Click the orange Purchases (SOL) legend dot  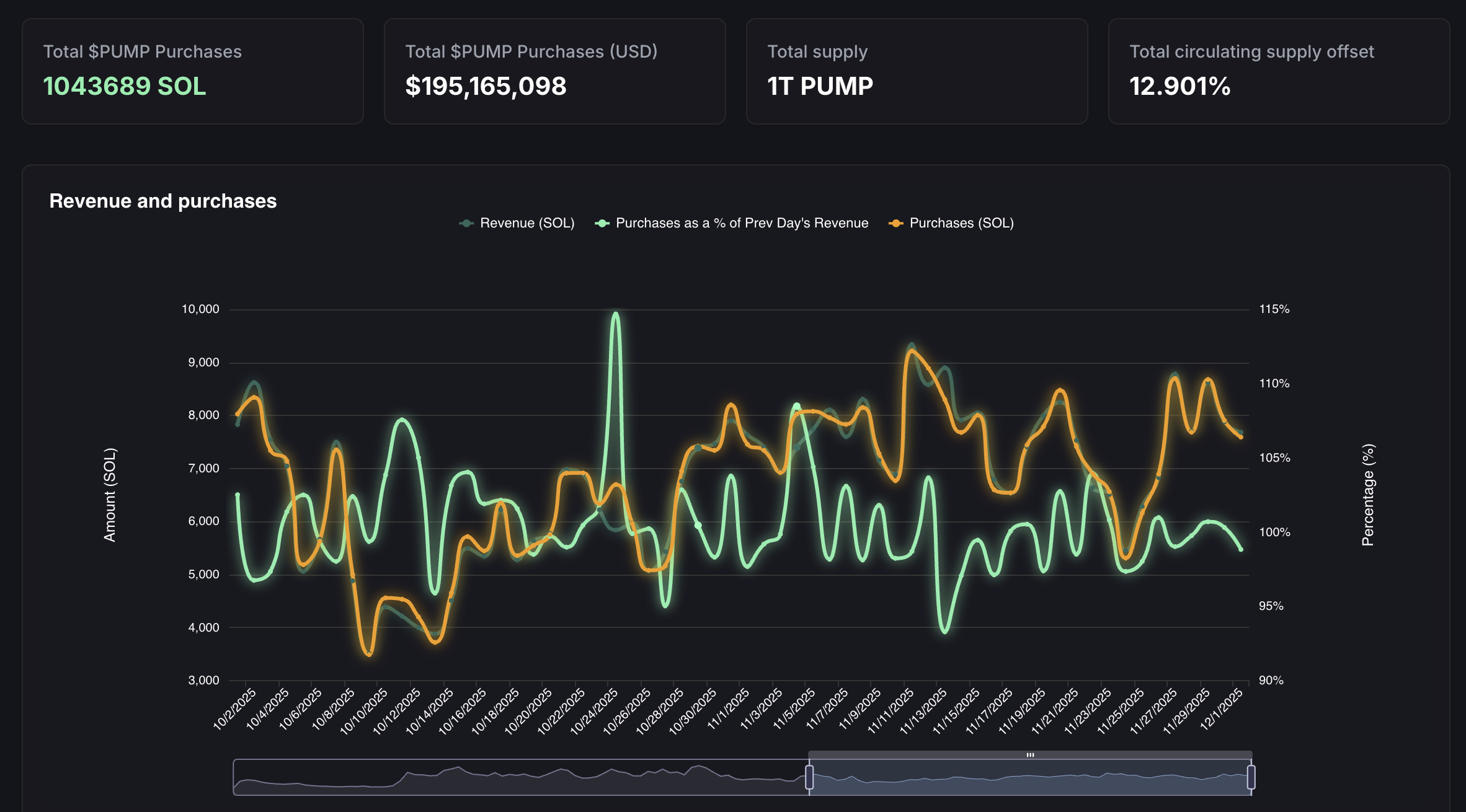(895, 223)
